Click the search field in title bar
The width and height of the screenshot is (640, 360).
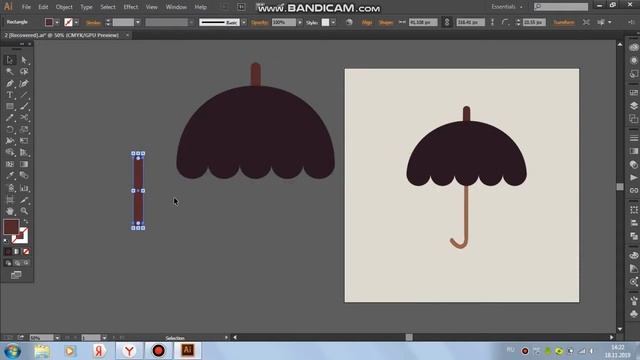tap(561, 7)
